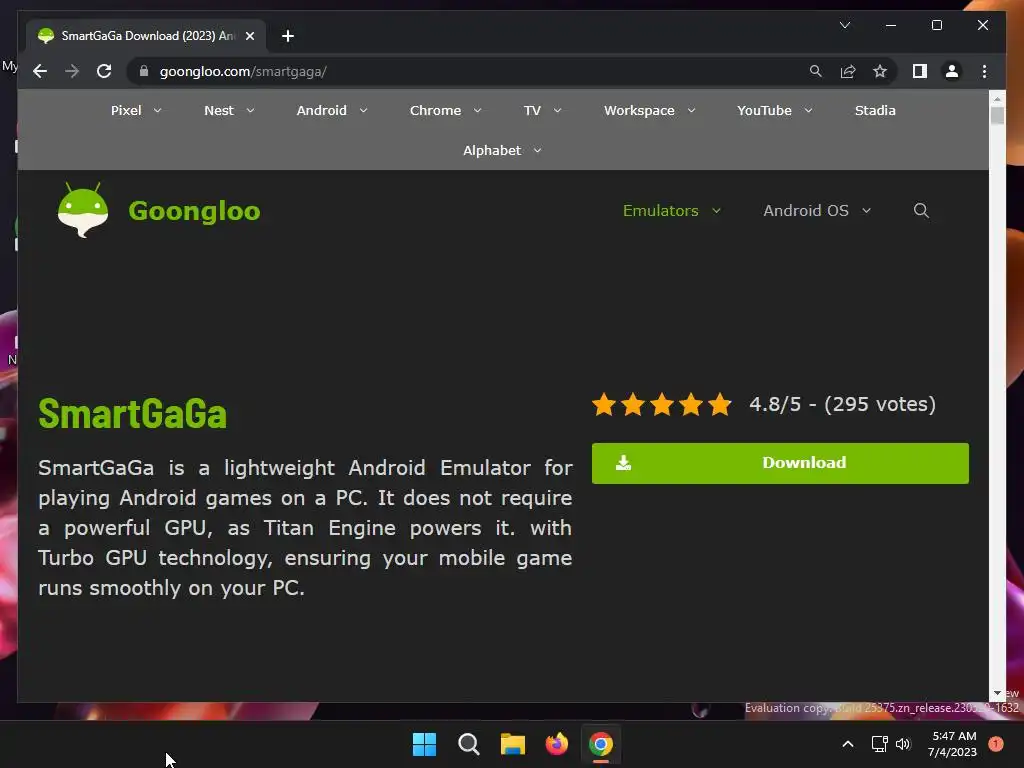Open Chrome three-dot menu

pos(984,71)
